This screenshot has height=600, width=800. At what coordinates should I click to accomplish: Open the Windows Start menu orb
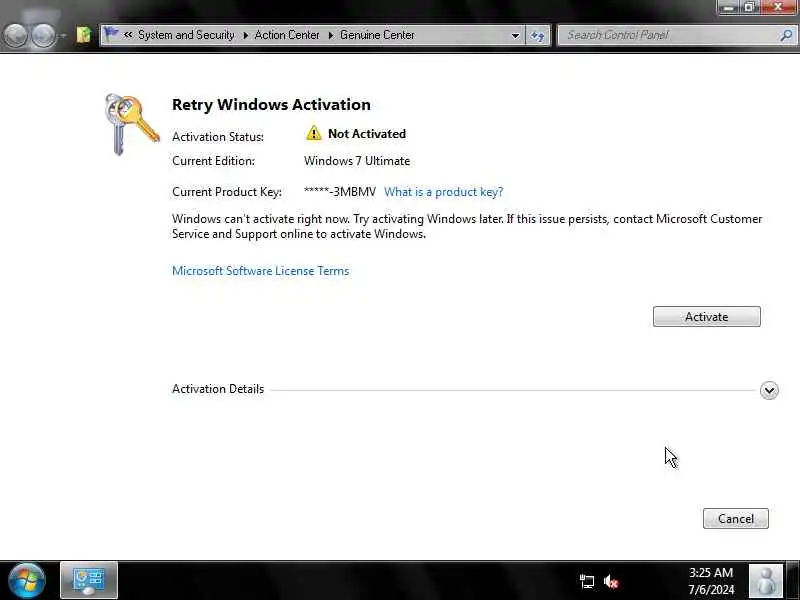(x=27, y=581)
